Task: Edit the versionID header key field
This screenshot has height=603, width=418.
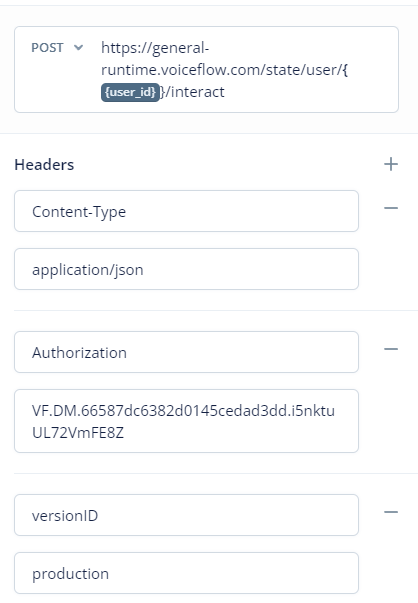Action: point(187,515)
